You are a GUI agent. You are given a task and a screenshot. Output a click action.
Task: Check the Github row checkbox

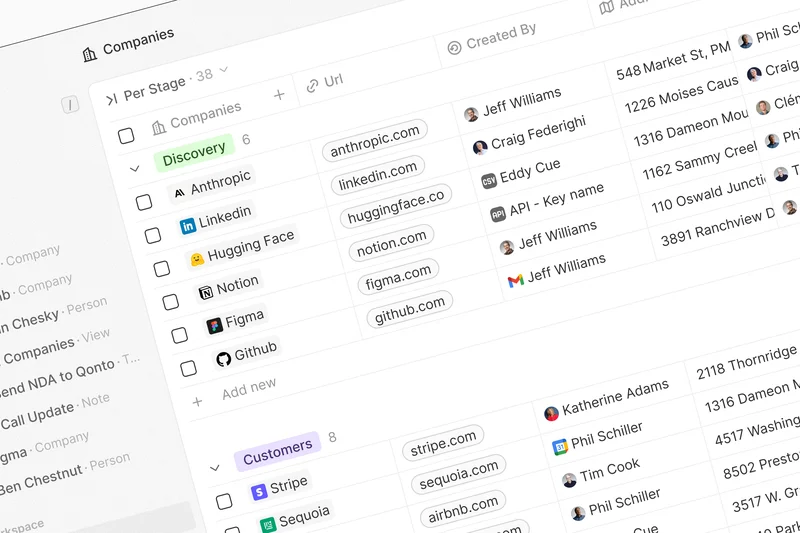[188, 368]
